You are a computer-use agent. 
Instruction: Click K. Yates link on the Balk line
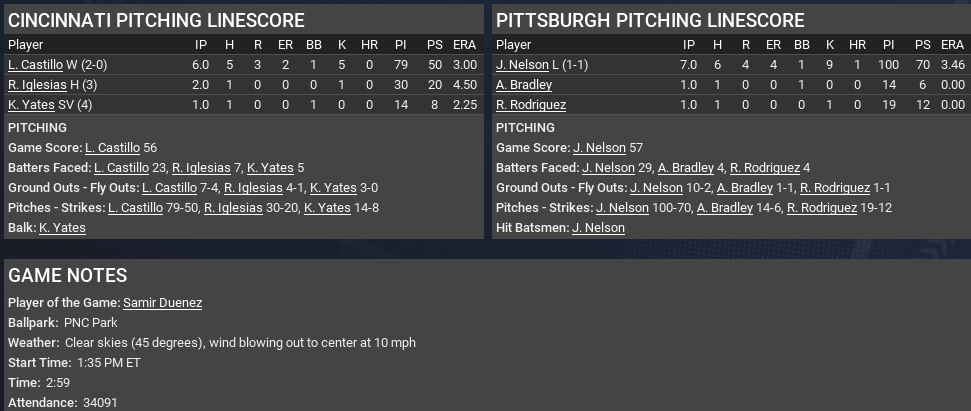click(62, 228)
